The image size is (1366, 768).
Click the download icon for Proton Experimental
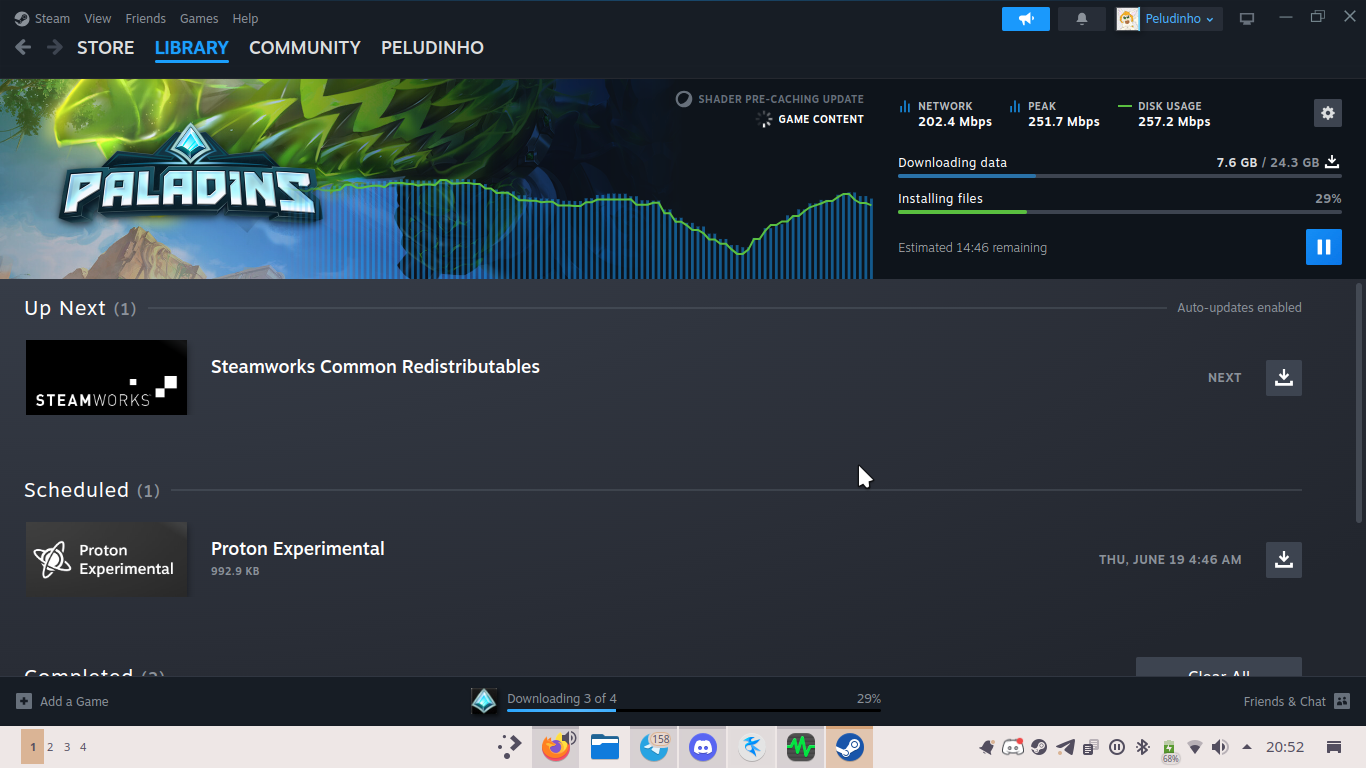pos(1284,560)
